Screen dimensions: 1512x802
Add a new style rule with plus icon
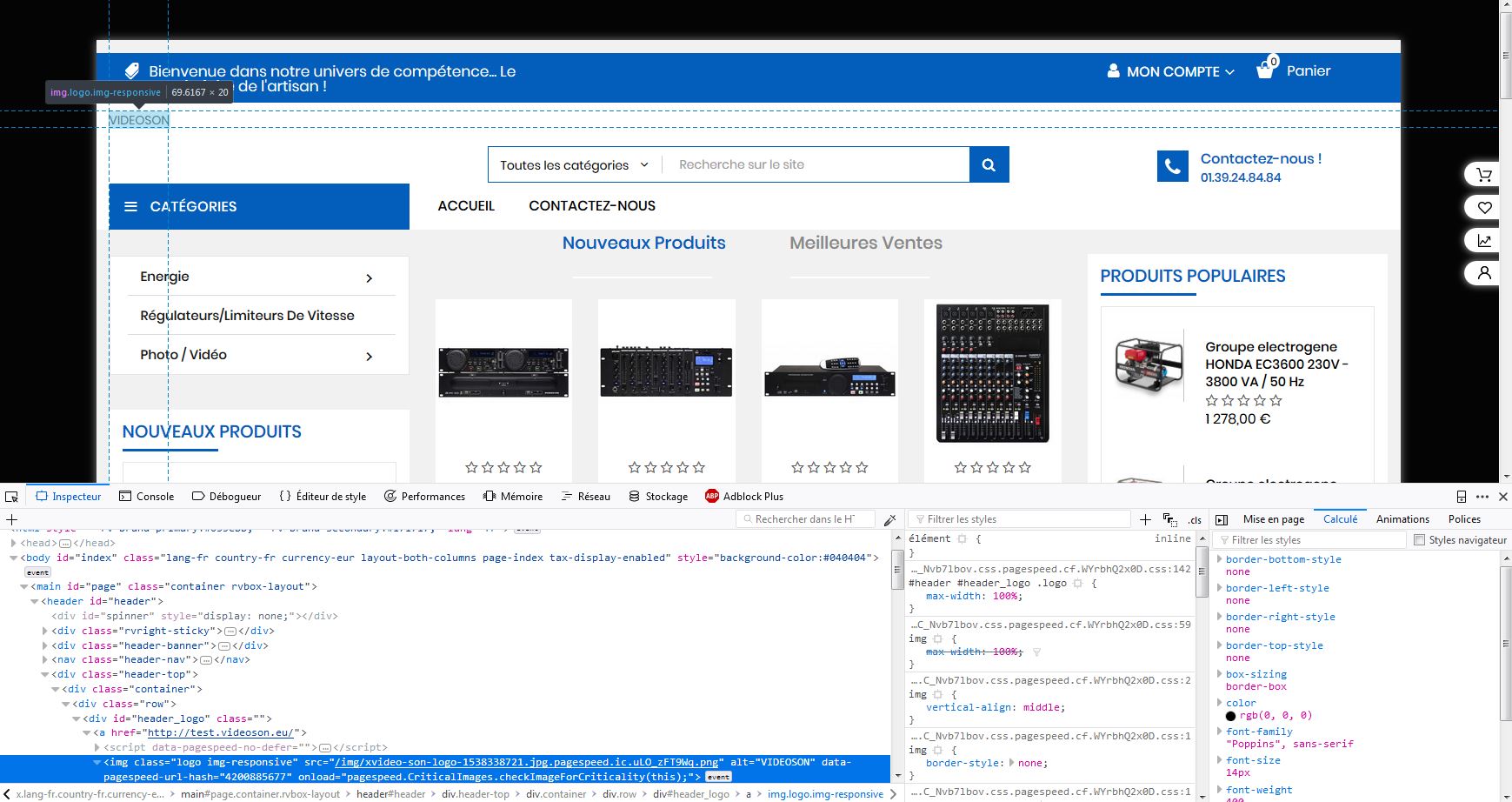click(x=1145, y=519)
